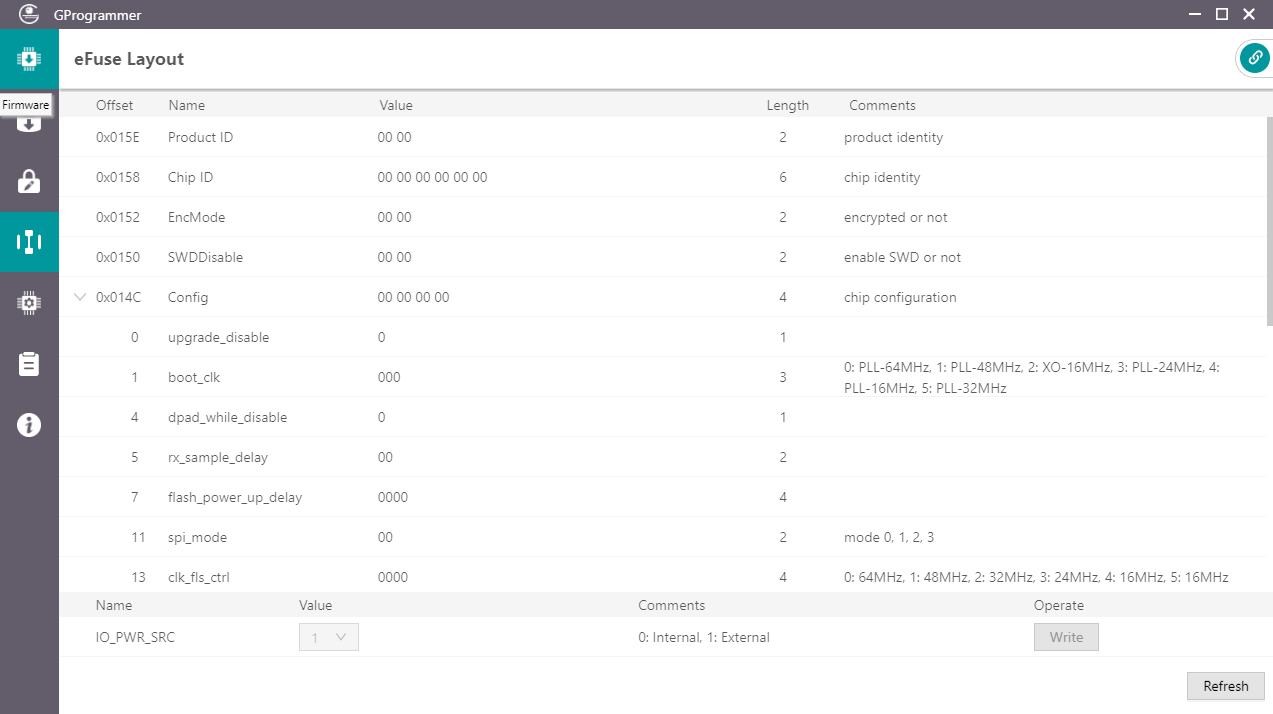Screen dimensions: 1273x714
Task: Select the eFuse Layout sidebar icon
Action: (x=29, y=242)
